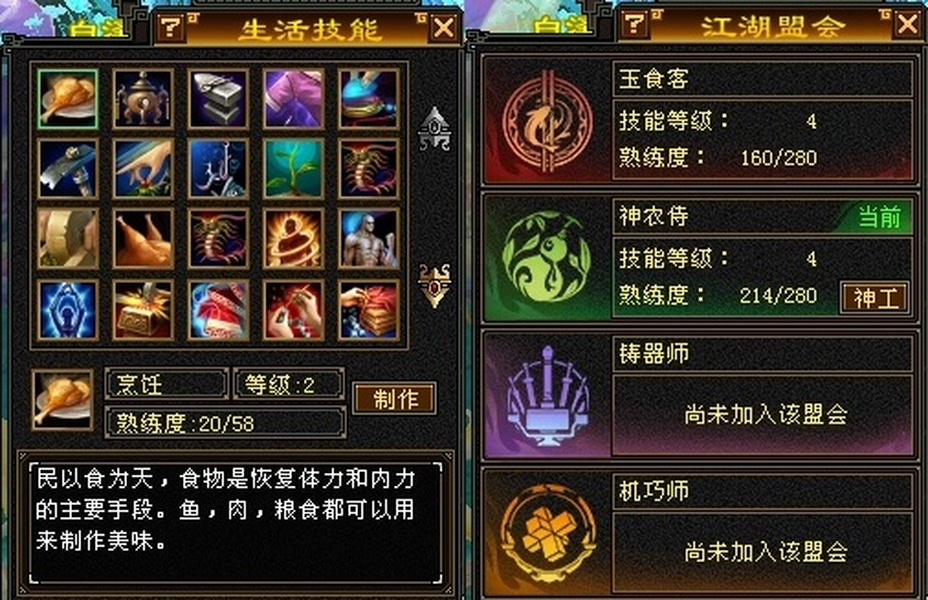
Task: Select the 玉食客 guild entry
Action: [x=700, y=121]
